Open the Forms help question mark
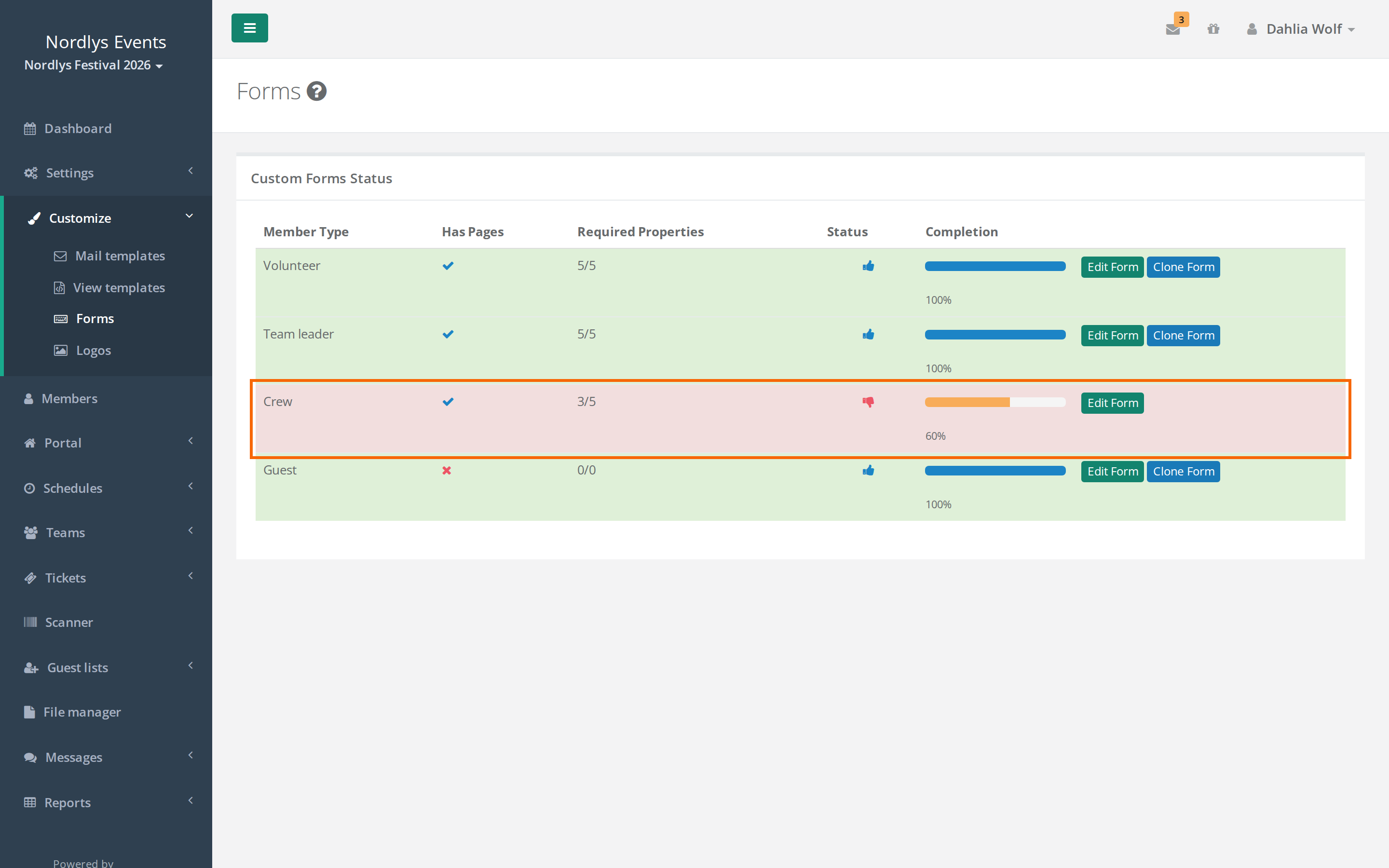This screenshot has height=868, width=1389. point(316,91)
